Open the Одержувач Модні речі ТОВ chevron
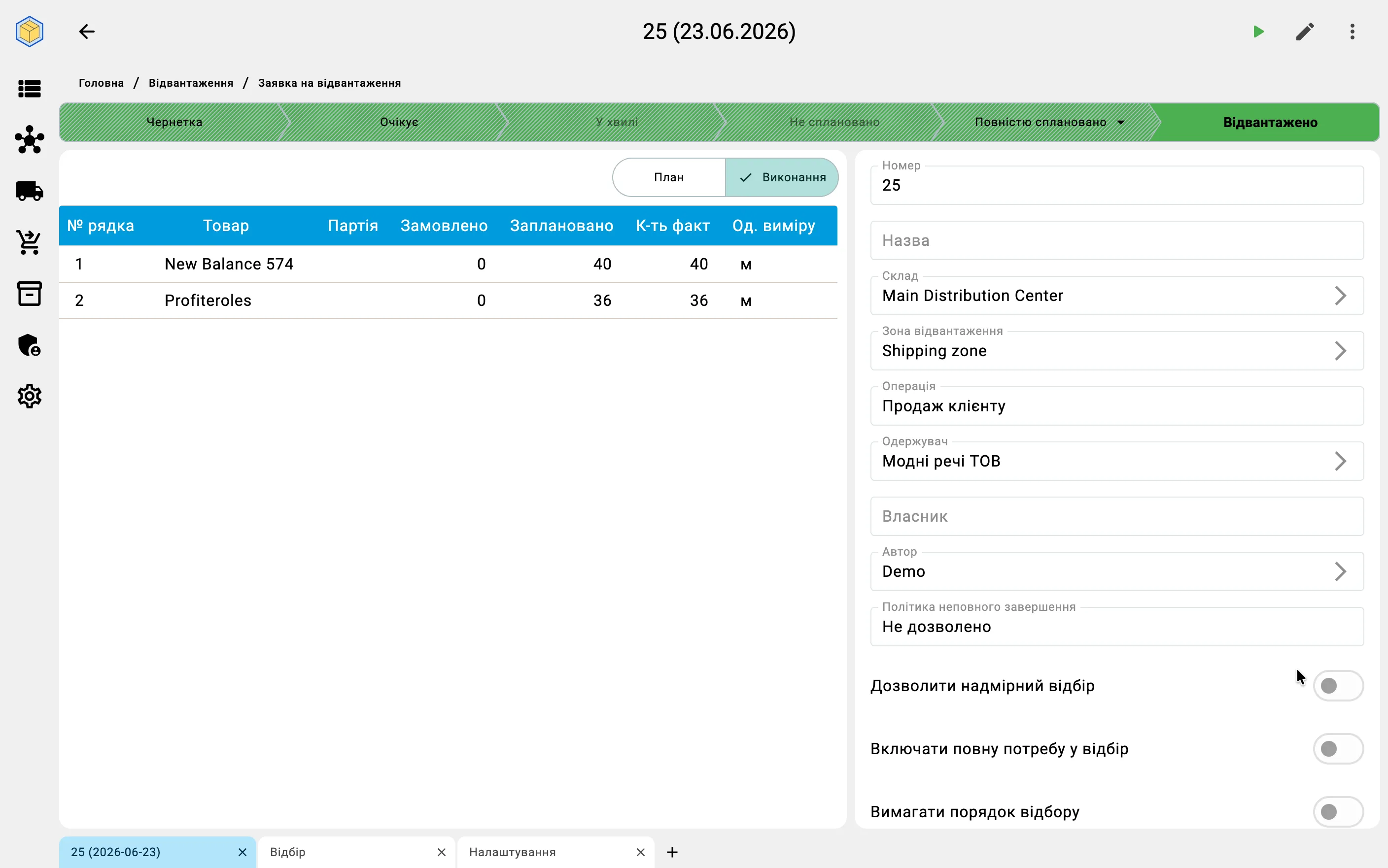The height and width of the screenshot is (868, 1388). 1340,461
